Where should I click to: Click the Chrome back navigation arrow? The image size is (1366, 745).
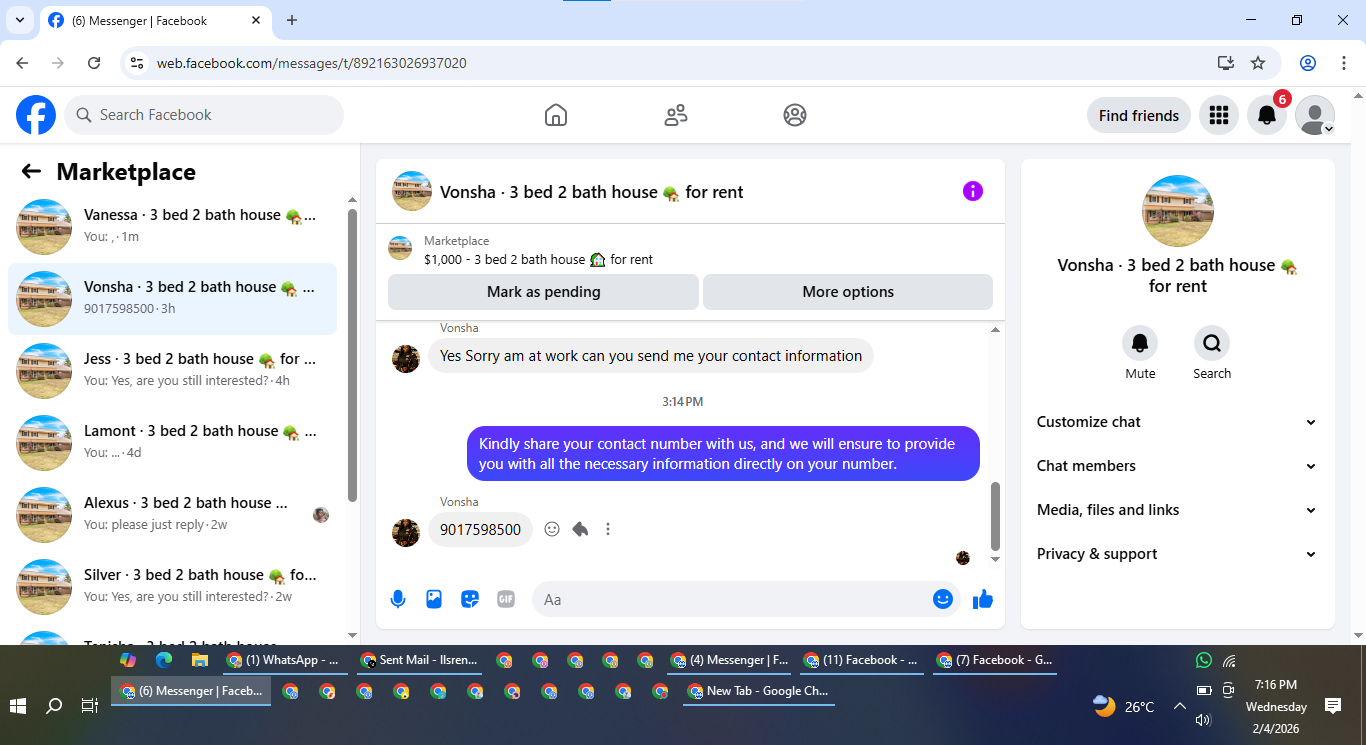[23, 63]
